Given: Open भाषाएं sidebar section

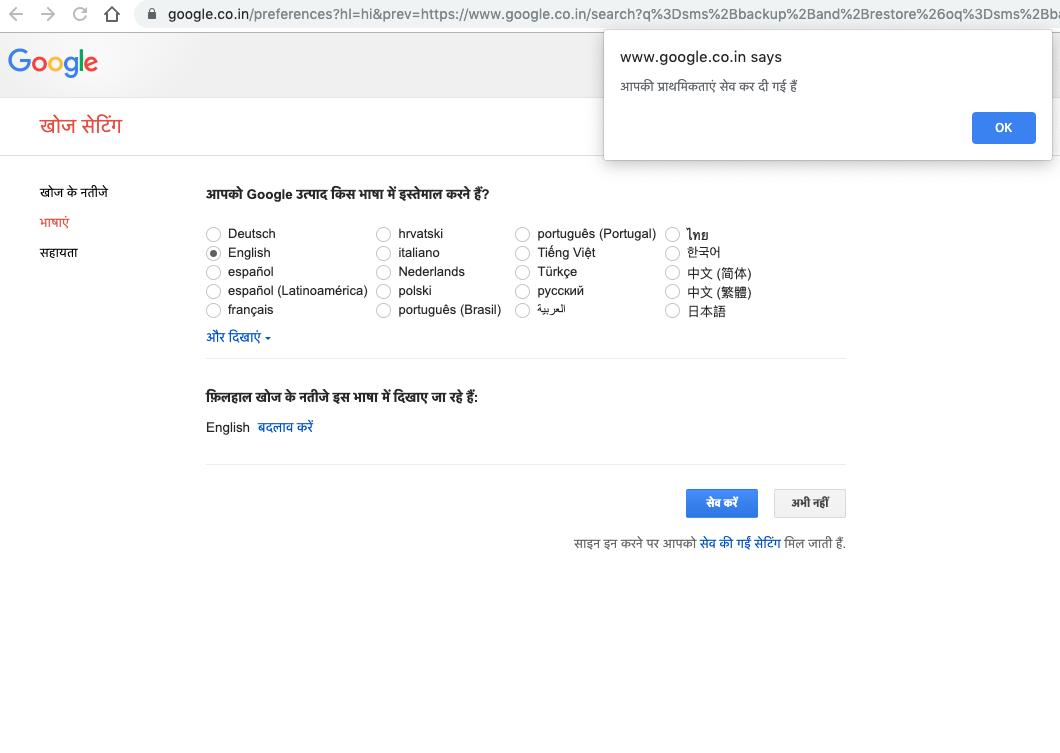Looking at the screenshot, I should 54,222.
